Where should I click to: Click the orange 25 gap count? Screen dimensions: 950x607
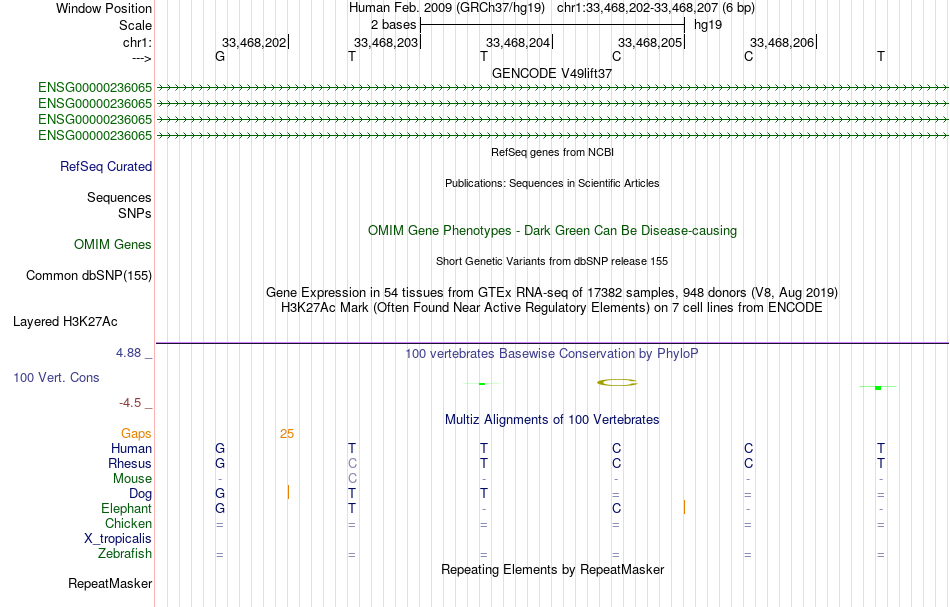(287, 434)
